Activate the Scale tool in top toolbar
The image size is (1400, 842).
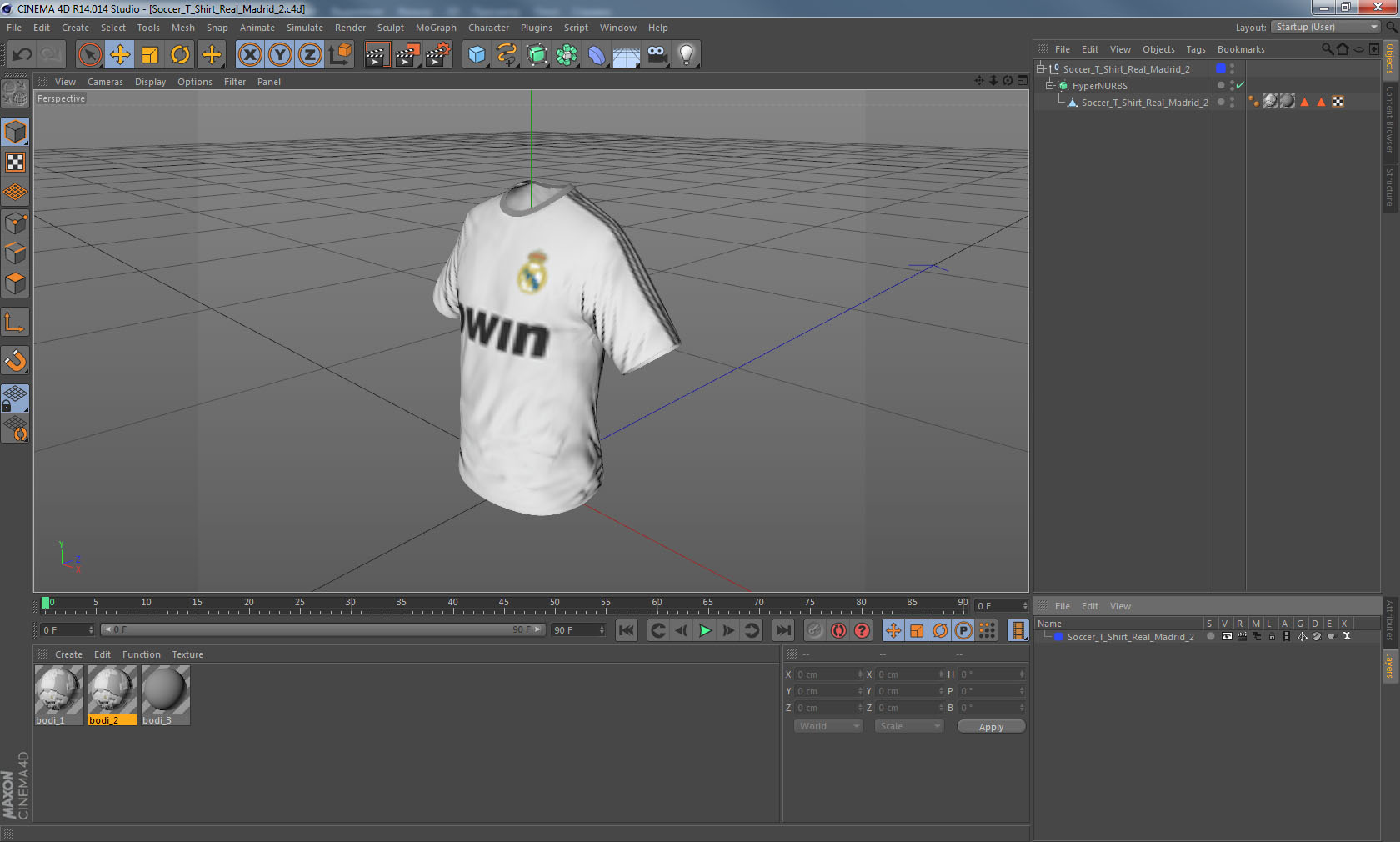tap(150, 55)
